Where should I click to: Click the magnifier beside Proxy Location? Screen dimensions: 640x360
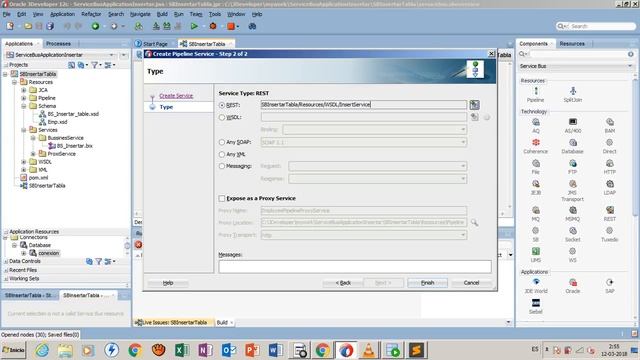(474, 222)
